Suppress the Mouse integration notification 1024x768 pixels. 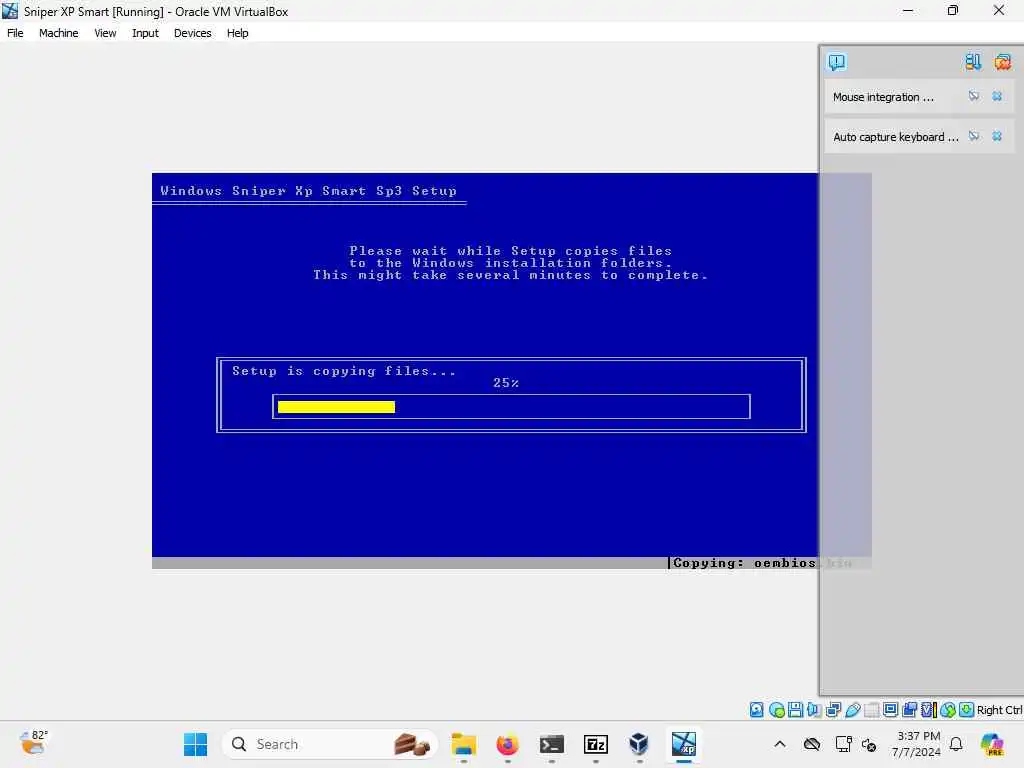point(974,96)
